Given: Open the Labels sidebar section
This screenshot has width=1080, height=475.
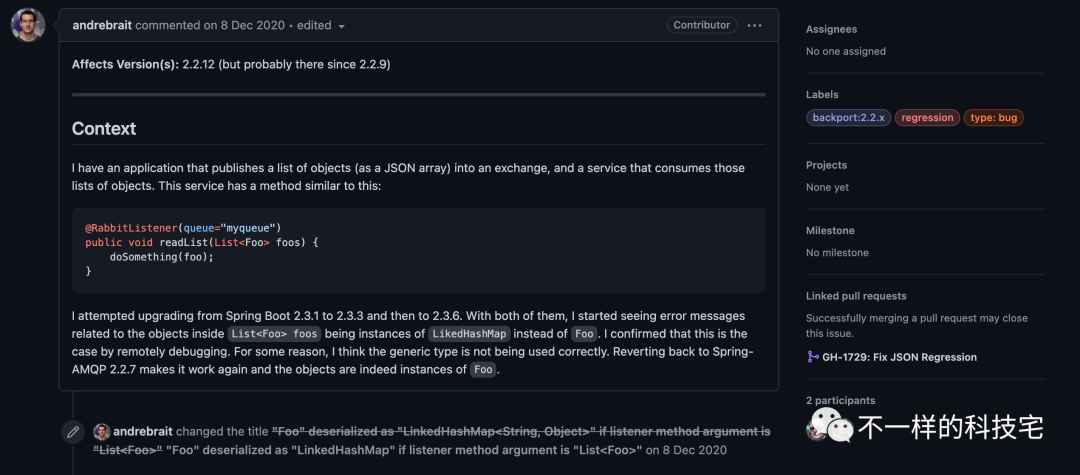Looking at the screenshot, I should coord(822,95).
